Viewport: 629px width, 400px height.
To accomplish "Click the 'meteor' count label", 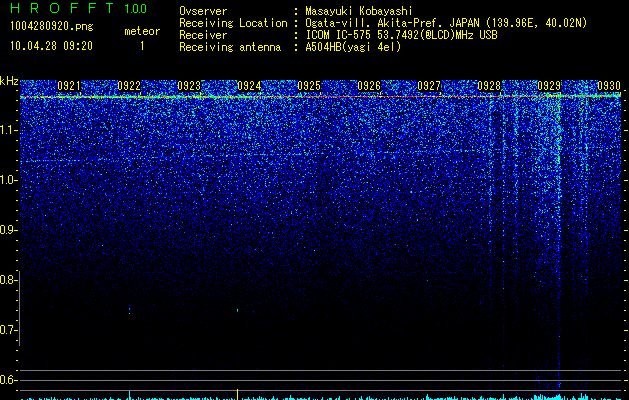I will [x=142, y=31].
